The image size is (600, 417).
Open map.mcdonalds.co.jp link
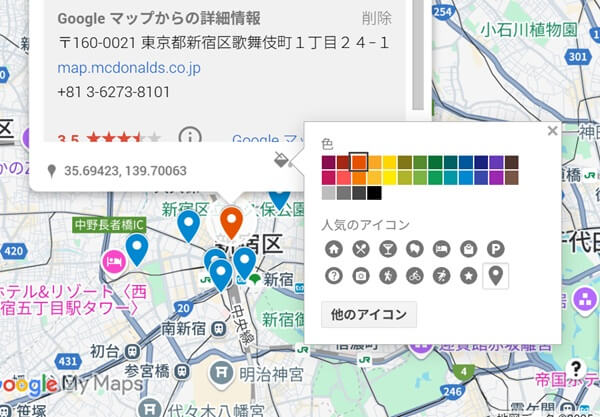(129, 68)
